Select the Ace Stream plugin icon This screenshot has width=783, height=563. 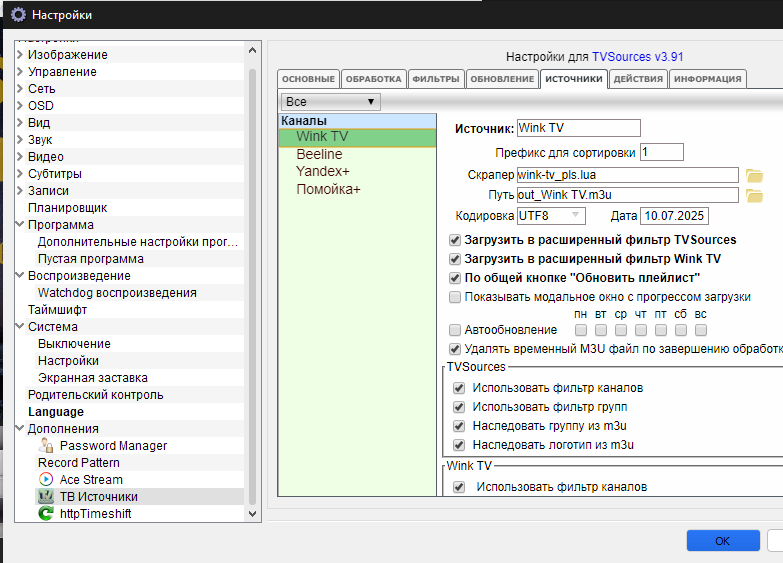[46, 480]
